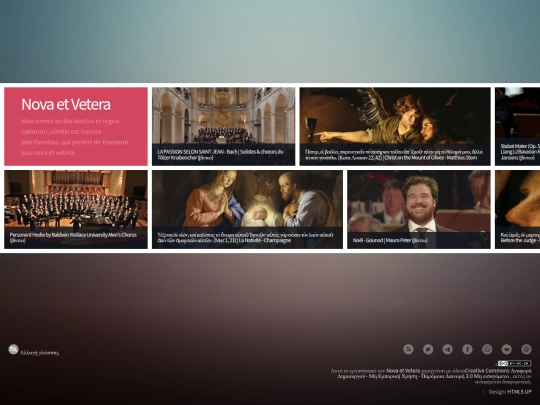This screenshot has height=405, width=540.
Task: Open La Nativité Champaigne painting tile
Action: (x=247, y=209)
